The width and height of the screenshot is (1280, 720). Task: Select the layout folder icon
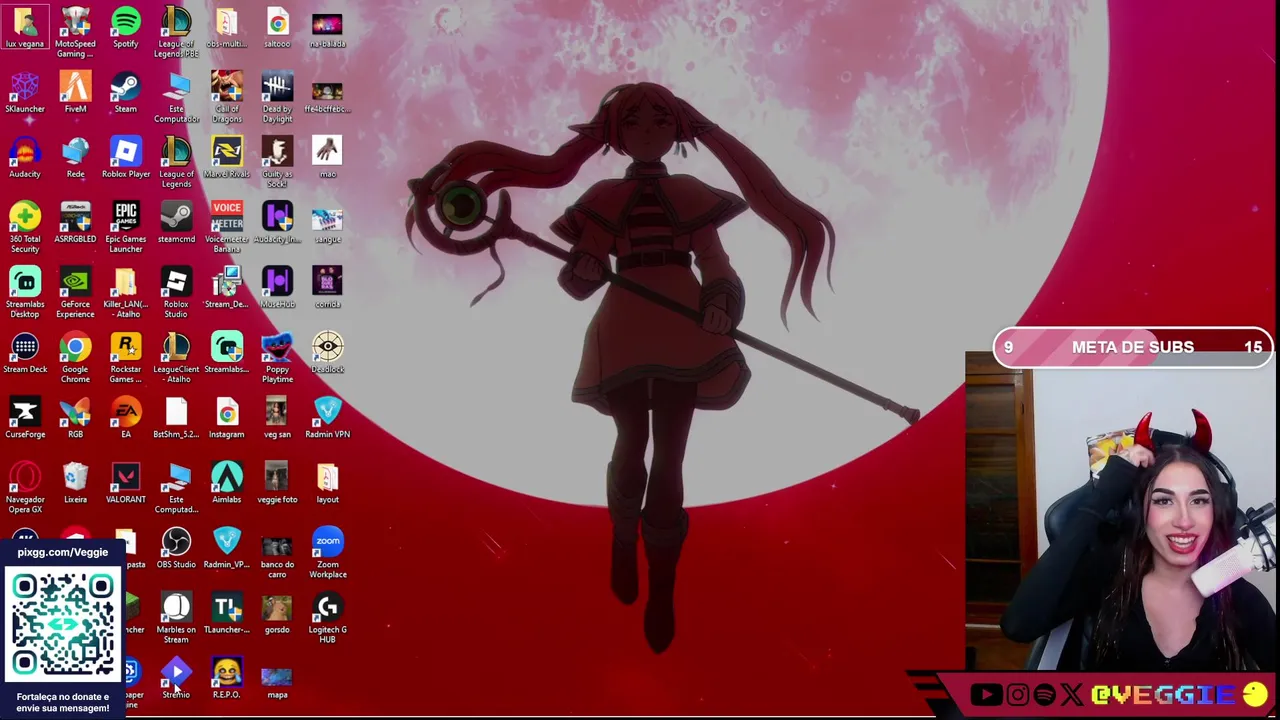(327, 483)
